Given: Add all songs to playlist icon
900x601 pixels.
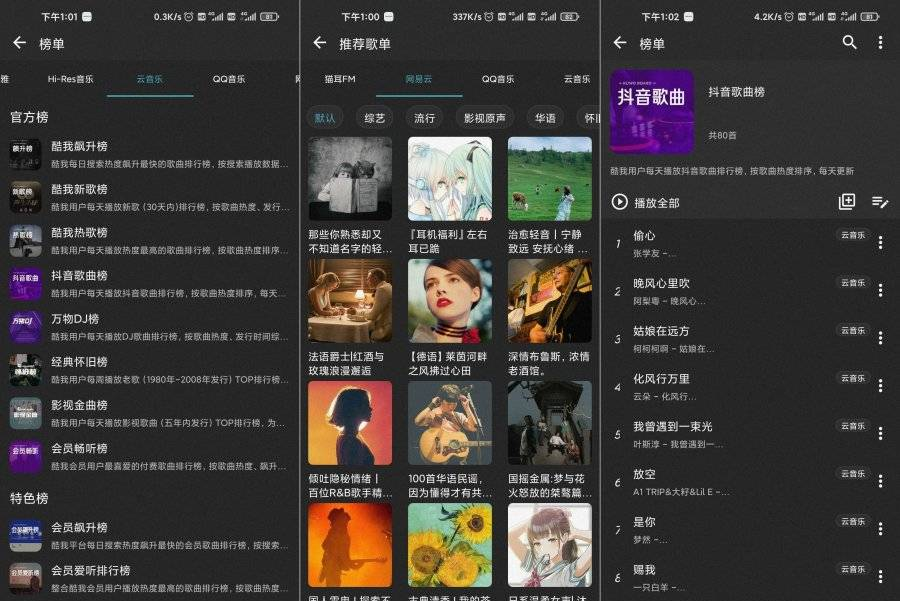Looking at the screenshot, I should coord(847,201).
